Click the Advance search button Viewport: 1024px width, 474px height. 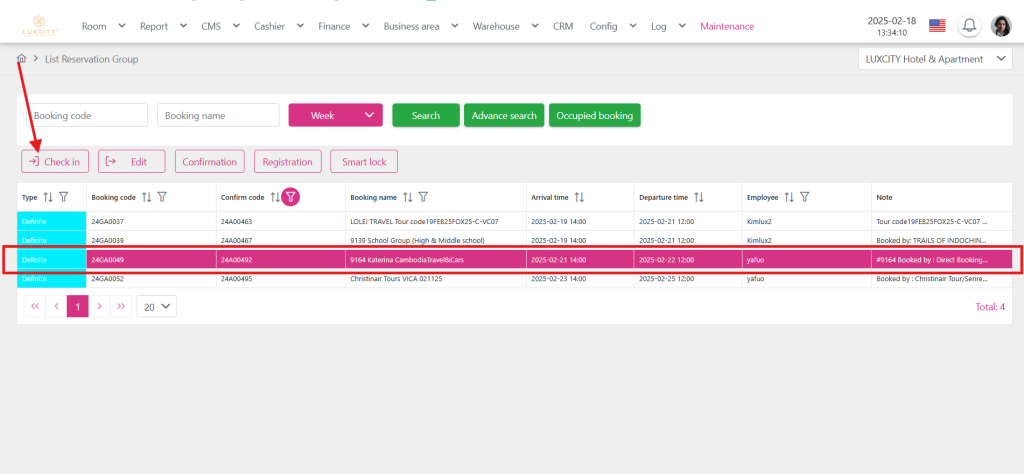coord(504,116)
